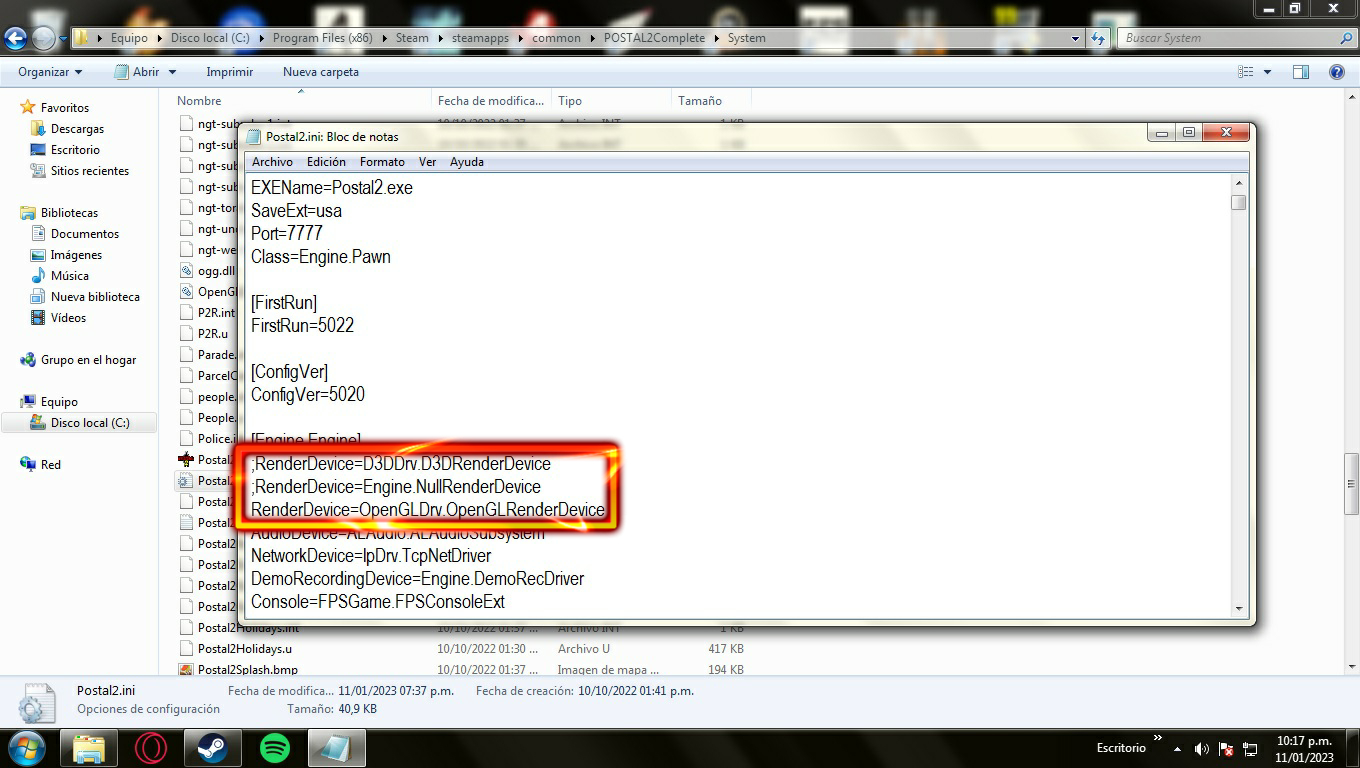Open the Archivo menu in Notepad
The height and width of the screenshot is (768, 1360).
[x=272, y=162]
